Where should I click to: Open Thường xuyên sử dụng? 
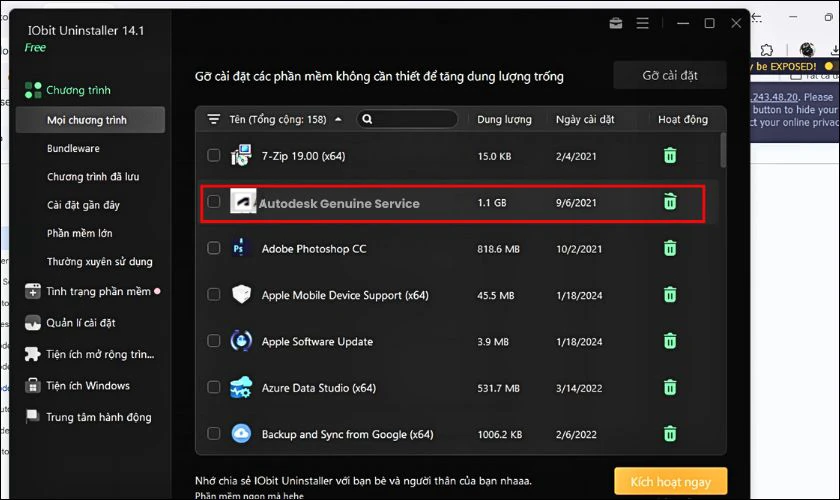(x=99, y=262)
